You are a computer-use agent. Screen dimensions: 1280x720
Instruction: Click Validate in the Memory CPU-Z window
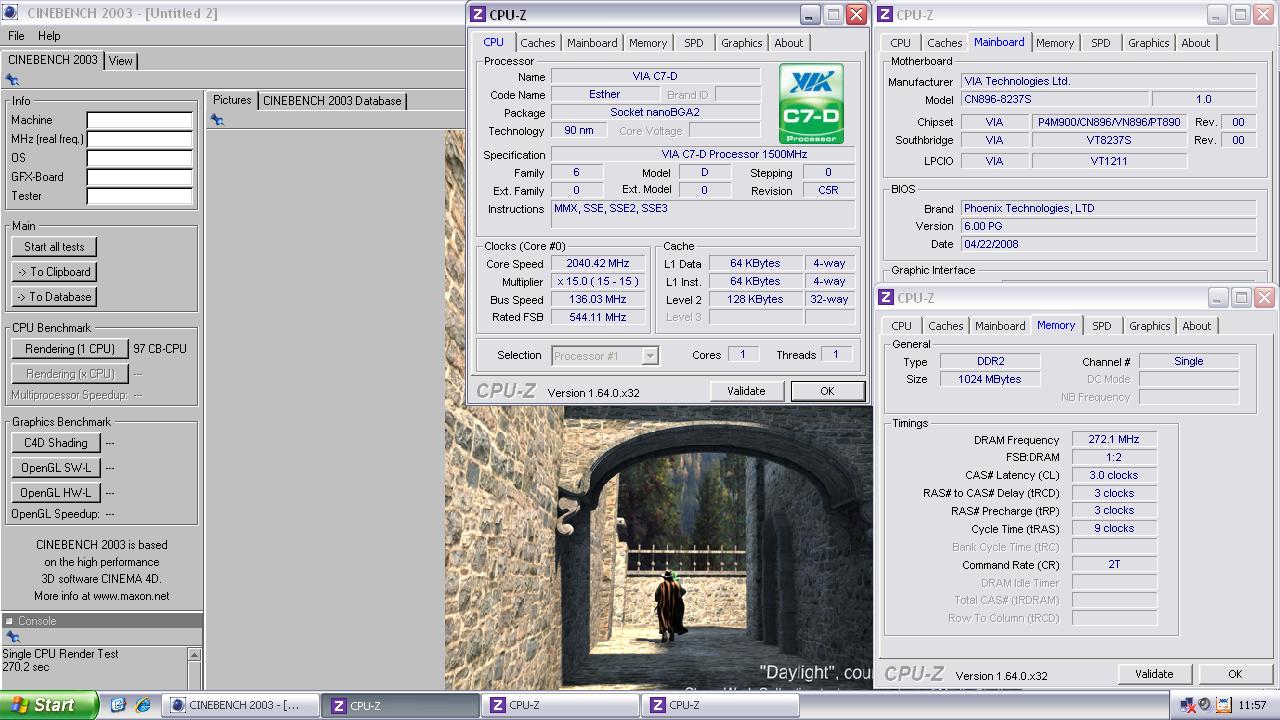pos(1154,674)
